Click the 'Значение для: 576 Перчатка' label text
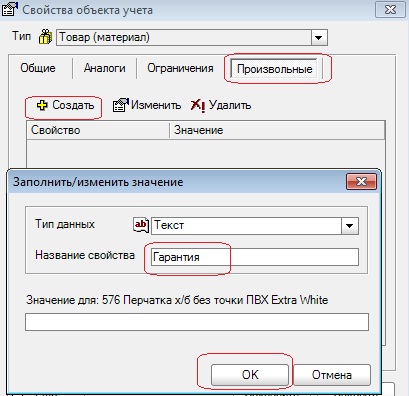Viewport: 409px width, 396px height. (177, 300)
